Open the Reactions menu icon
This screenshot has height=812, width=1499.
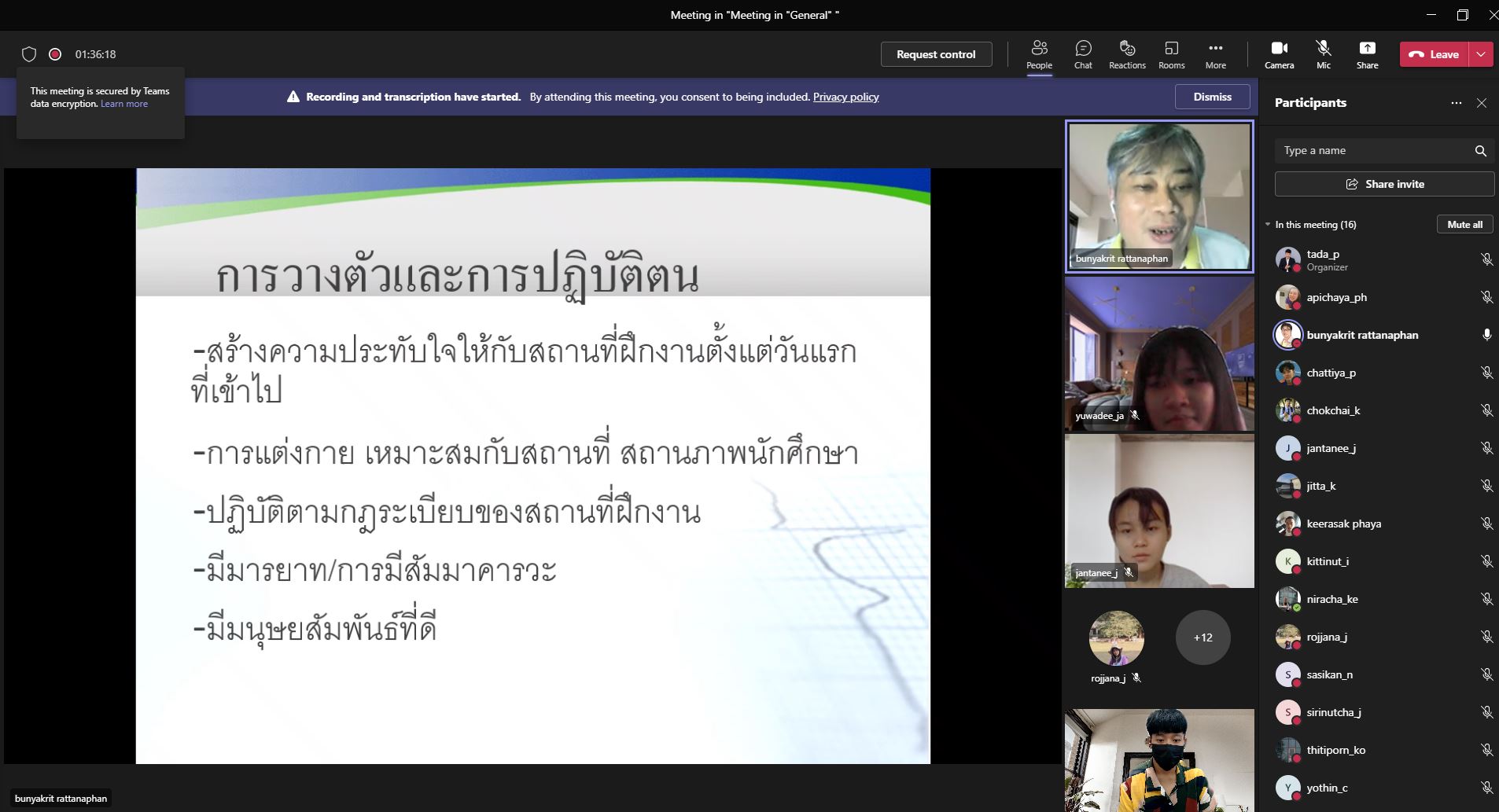pos(1127,49)
